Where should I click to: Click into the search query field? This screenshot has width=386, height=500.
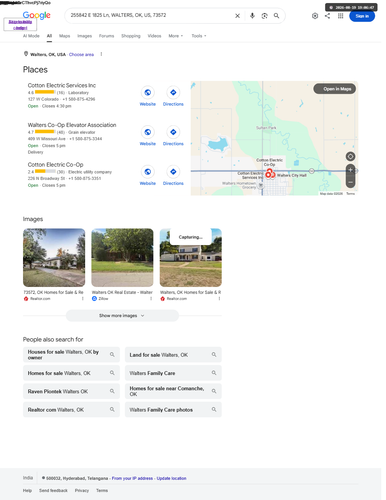(150, 15)
